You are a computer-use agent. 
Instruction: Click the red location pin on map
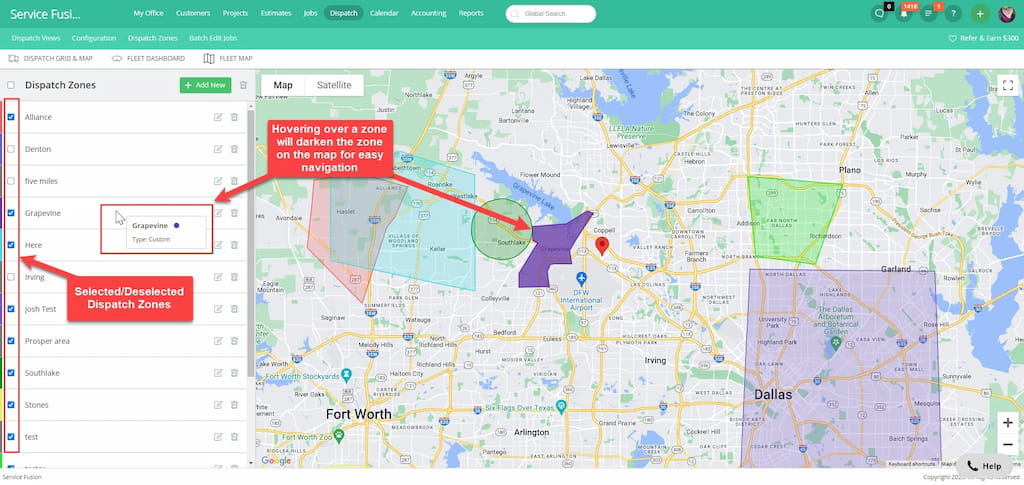click(x=602, y=246)
